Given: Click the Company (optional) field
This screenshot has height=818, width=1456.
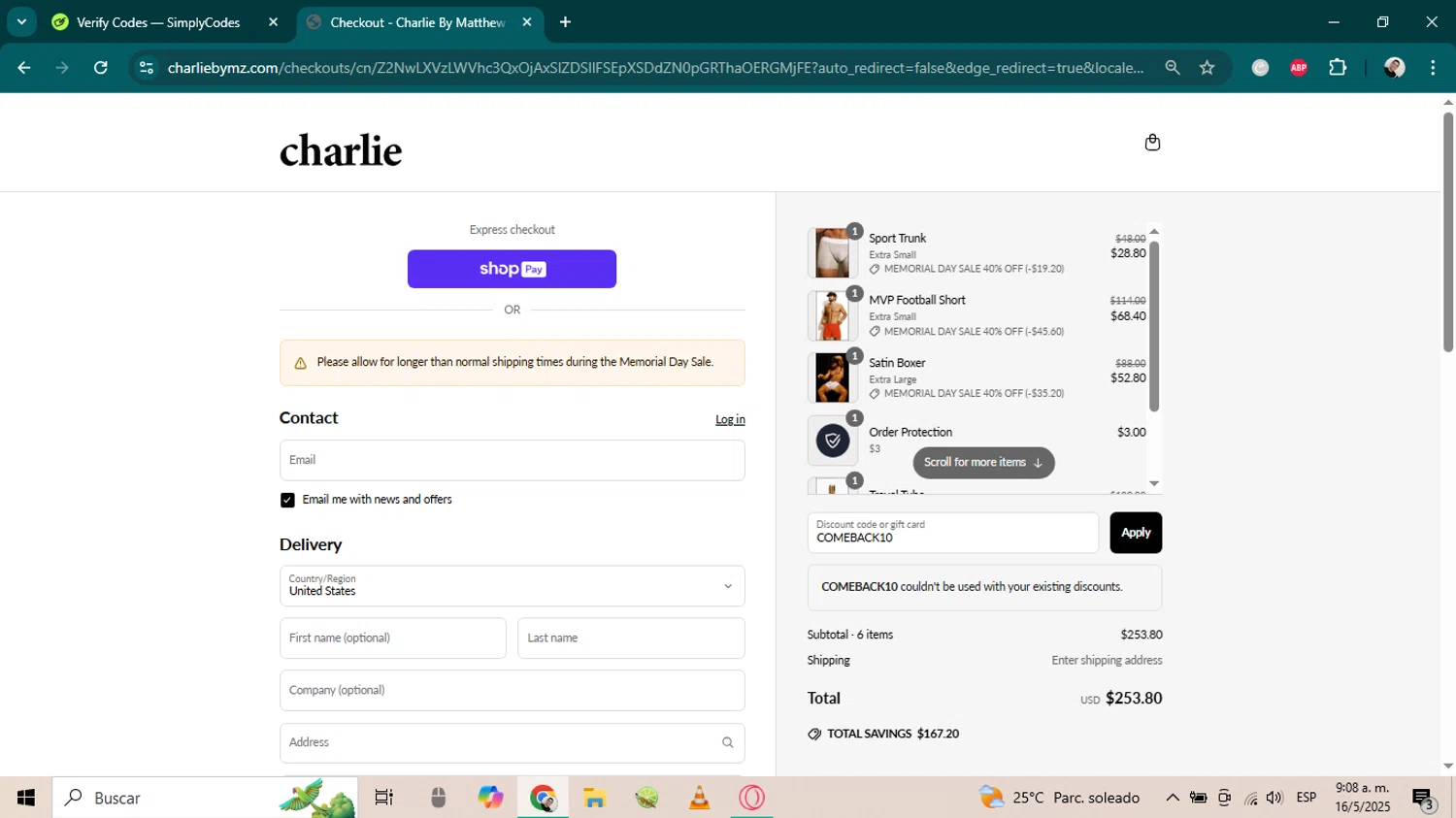Looking at the screenshot, I should tap(513, 691).
